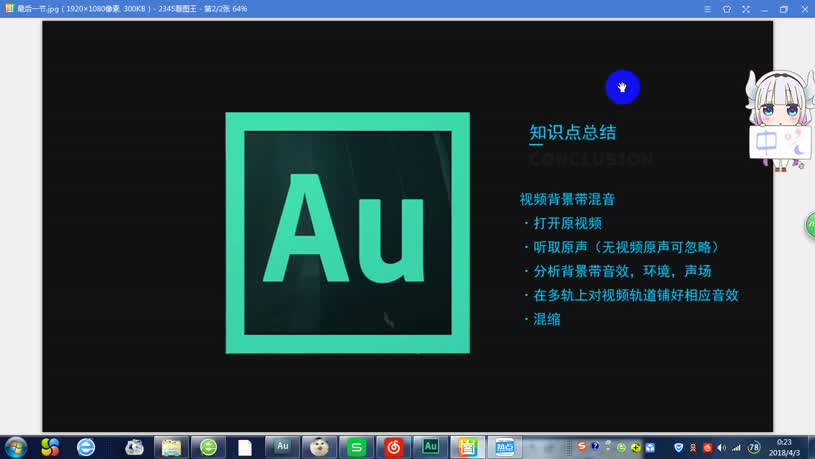Minimize the 2345 image viewer window

pyautogui.click(x=765, y=9)
